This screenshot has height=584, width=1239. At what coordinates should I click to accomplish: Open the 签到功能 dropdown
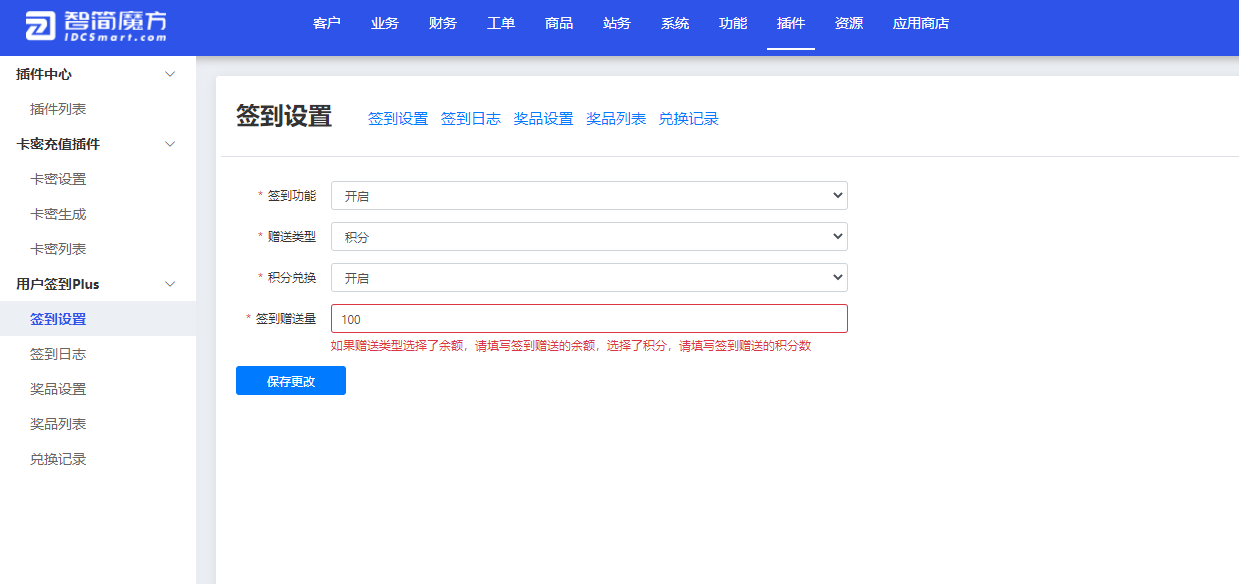pos(589,195)
